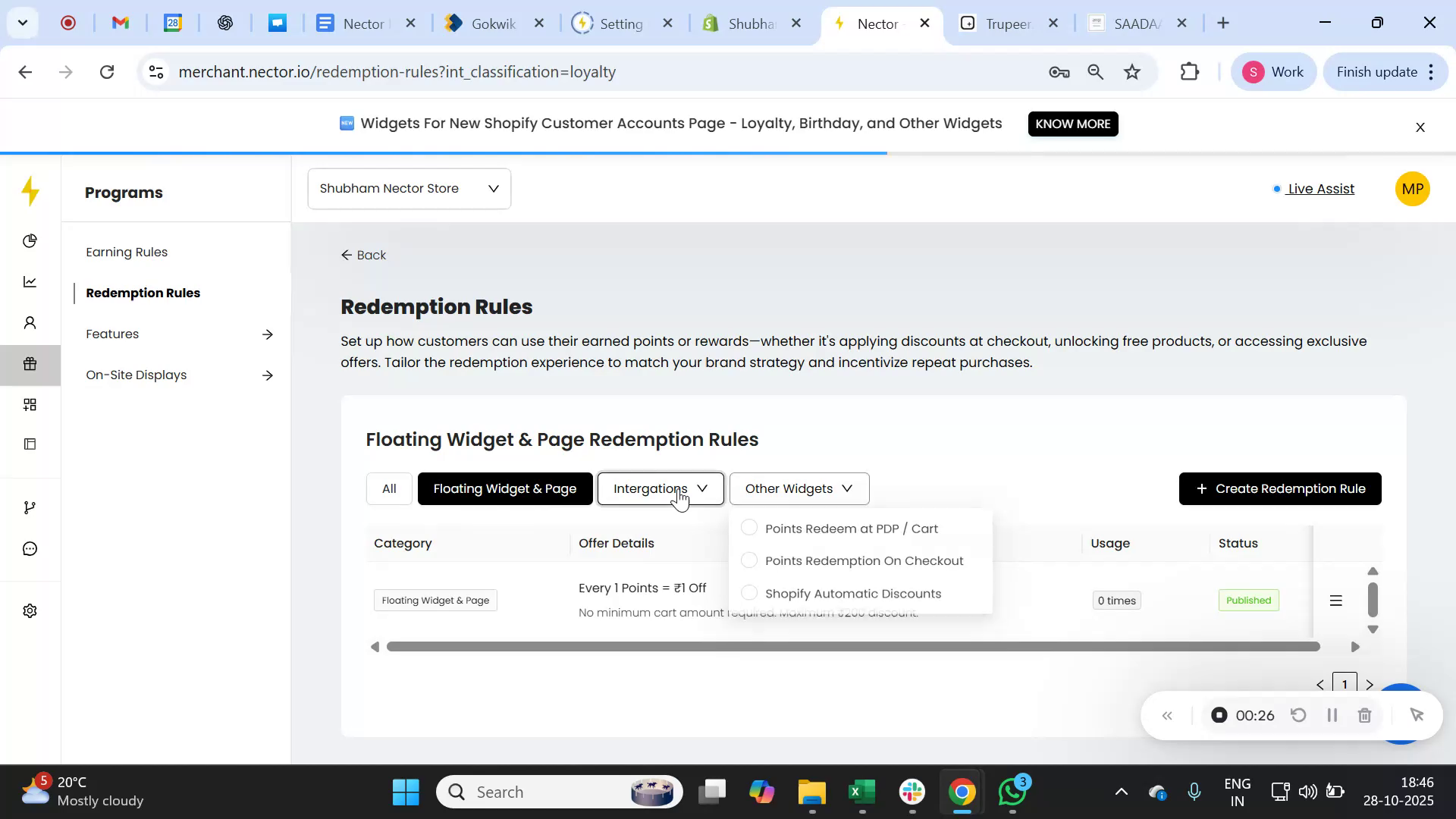Expand the Intergations dropdown

[660, 489]
